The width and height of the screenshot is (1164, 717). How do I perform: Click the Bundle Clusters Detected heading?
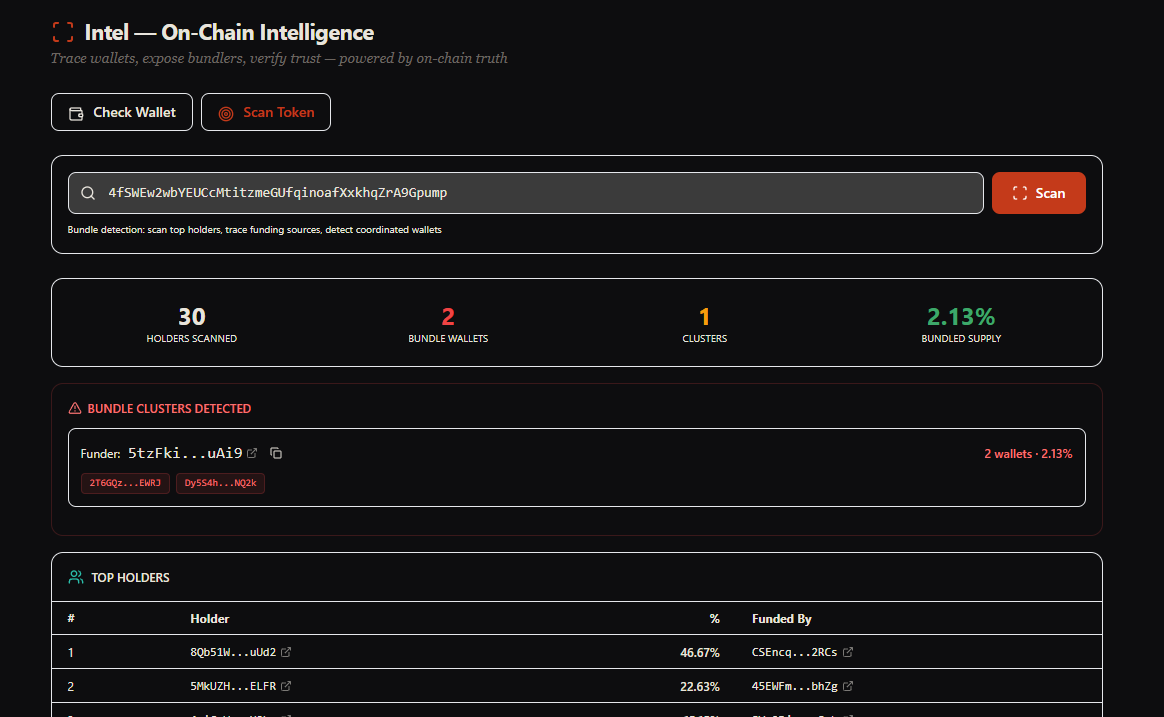pos(169,408)
